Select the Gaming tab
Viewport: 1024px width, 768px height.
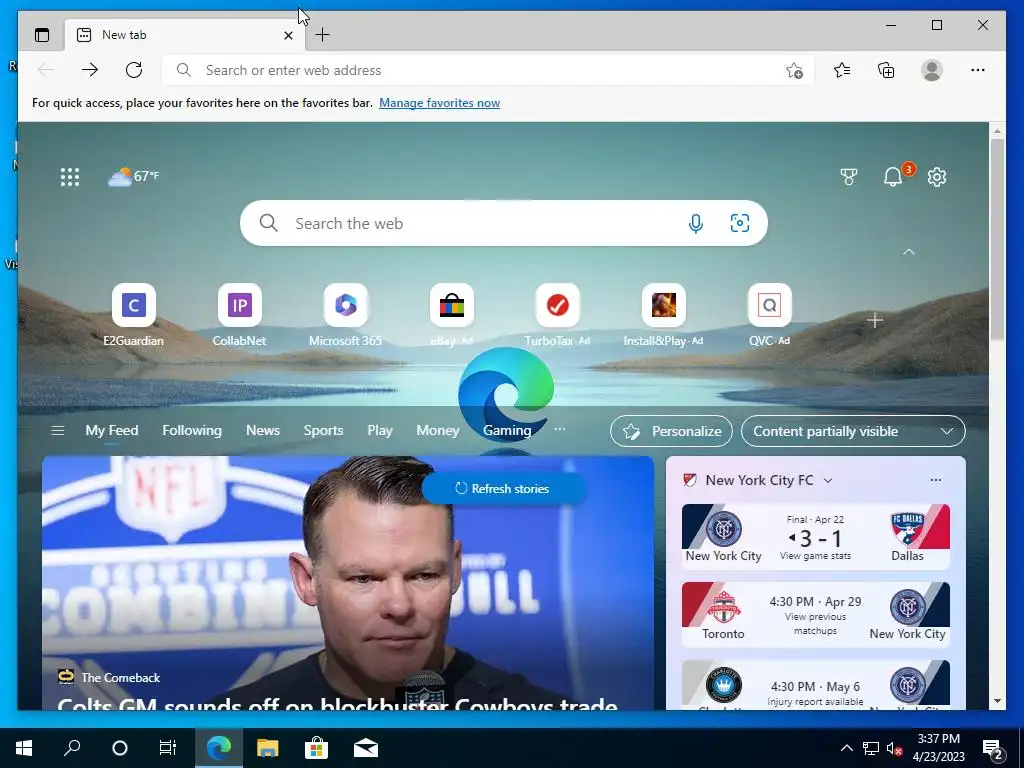pyautogui.click(x=507, y=430)
